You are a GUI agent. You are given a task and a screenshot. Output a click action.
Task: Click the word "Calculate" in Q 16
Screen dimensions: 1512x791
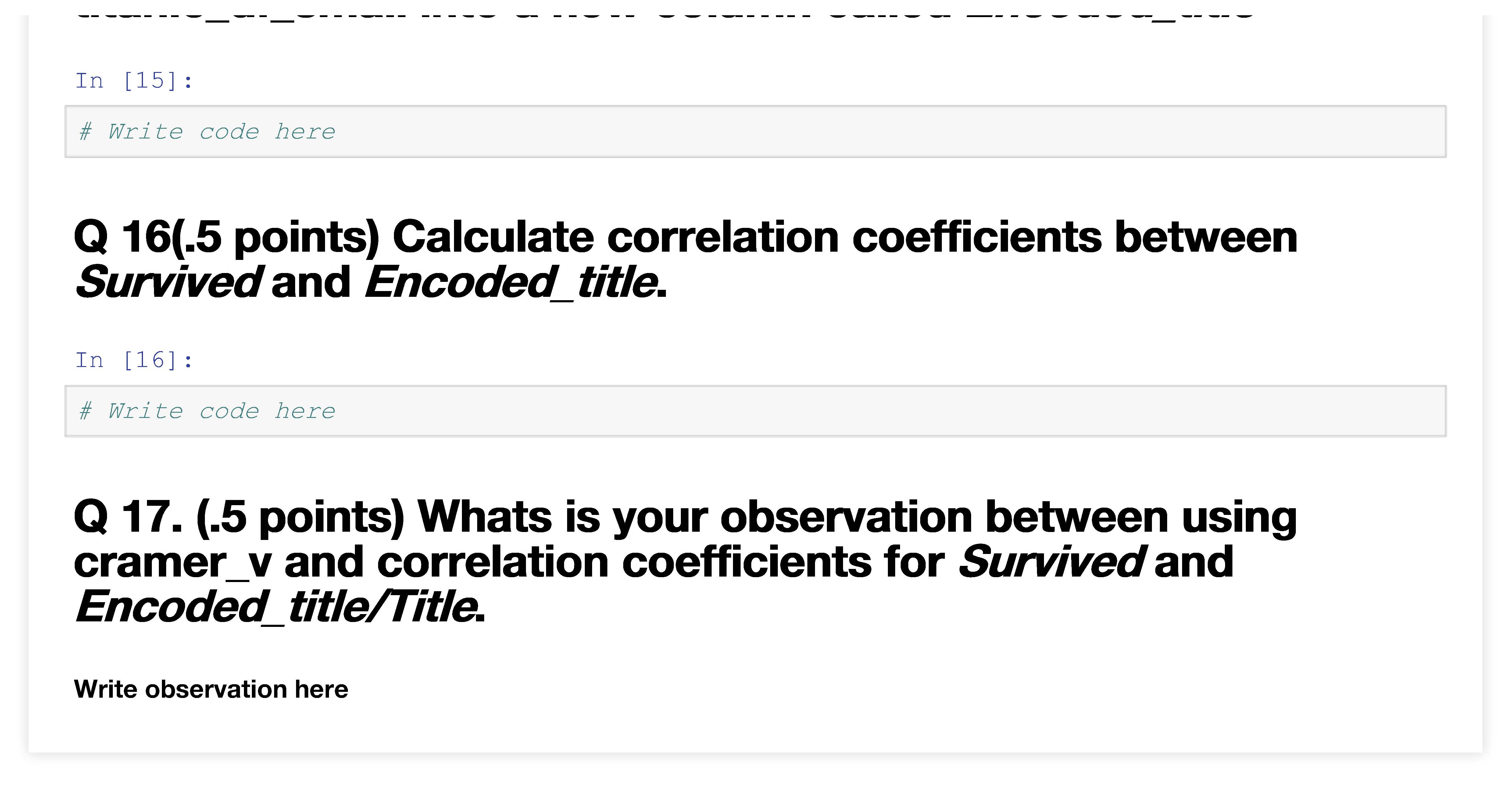click(493, 237)
